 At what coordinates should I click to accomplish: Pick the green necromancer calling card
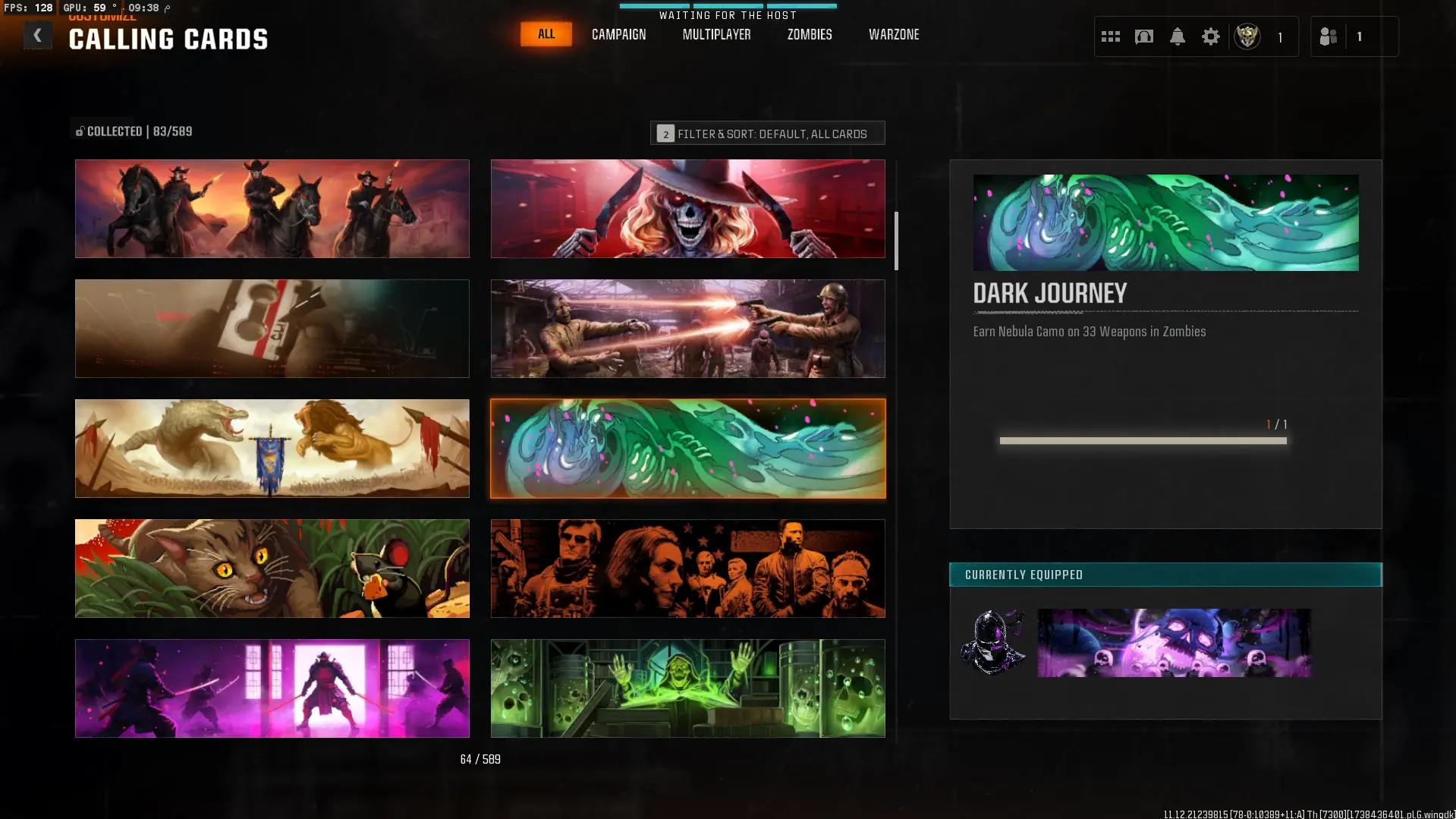click(x=687, y=688)
